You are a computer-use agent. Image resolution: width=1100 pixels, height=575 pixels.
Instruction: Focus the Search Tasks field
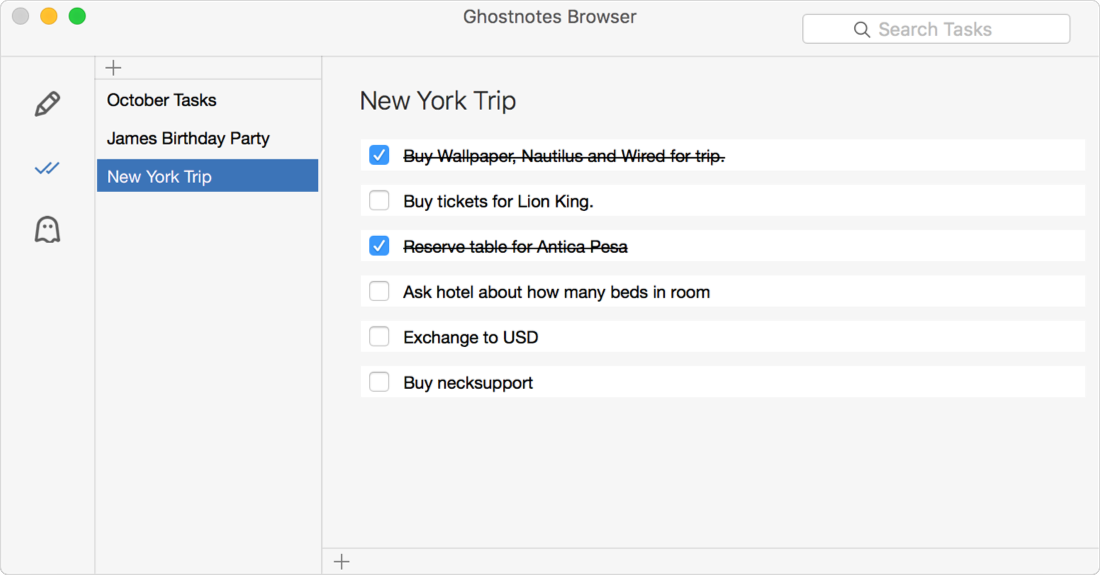936,29
